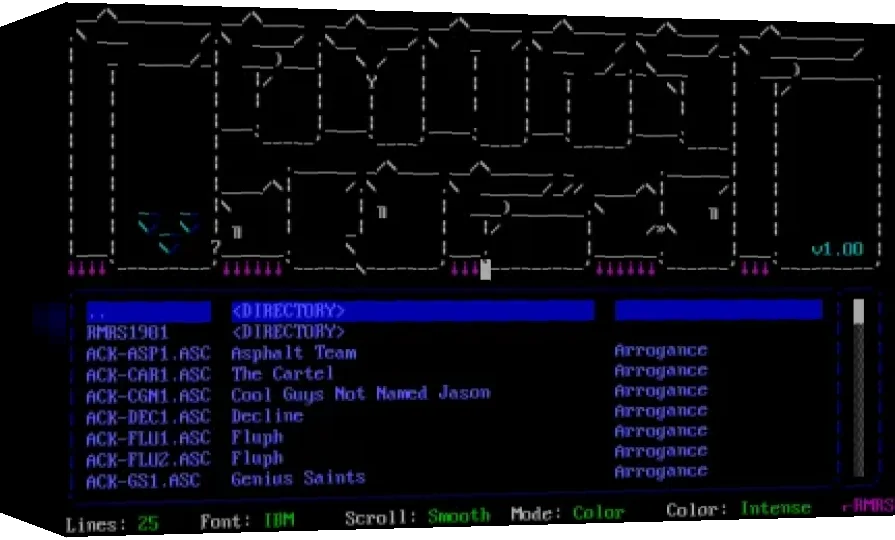Select the parent directory '..' entry
Screen dimensions: 895x540
click(x=148, y=312)
